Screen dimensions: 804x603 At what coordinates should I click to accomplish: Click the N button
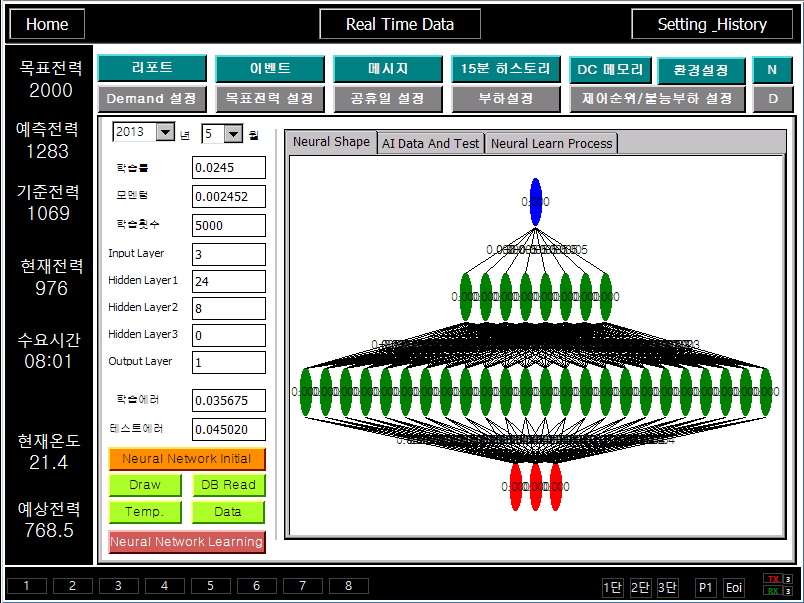(772, 70)
